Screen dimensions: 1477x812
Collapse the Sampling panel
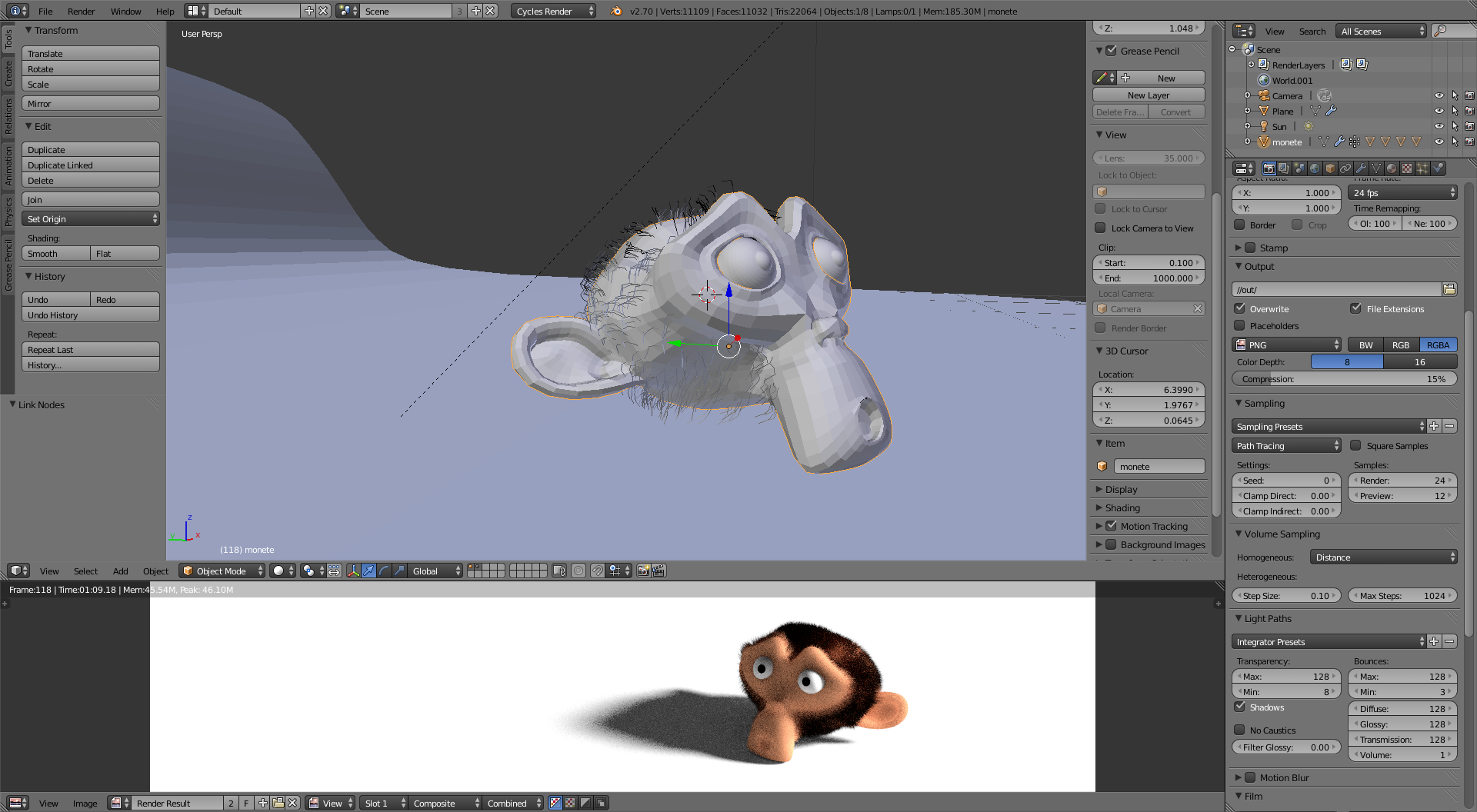pyautogui.click(x=1239, y=403)
